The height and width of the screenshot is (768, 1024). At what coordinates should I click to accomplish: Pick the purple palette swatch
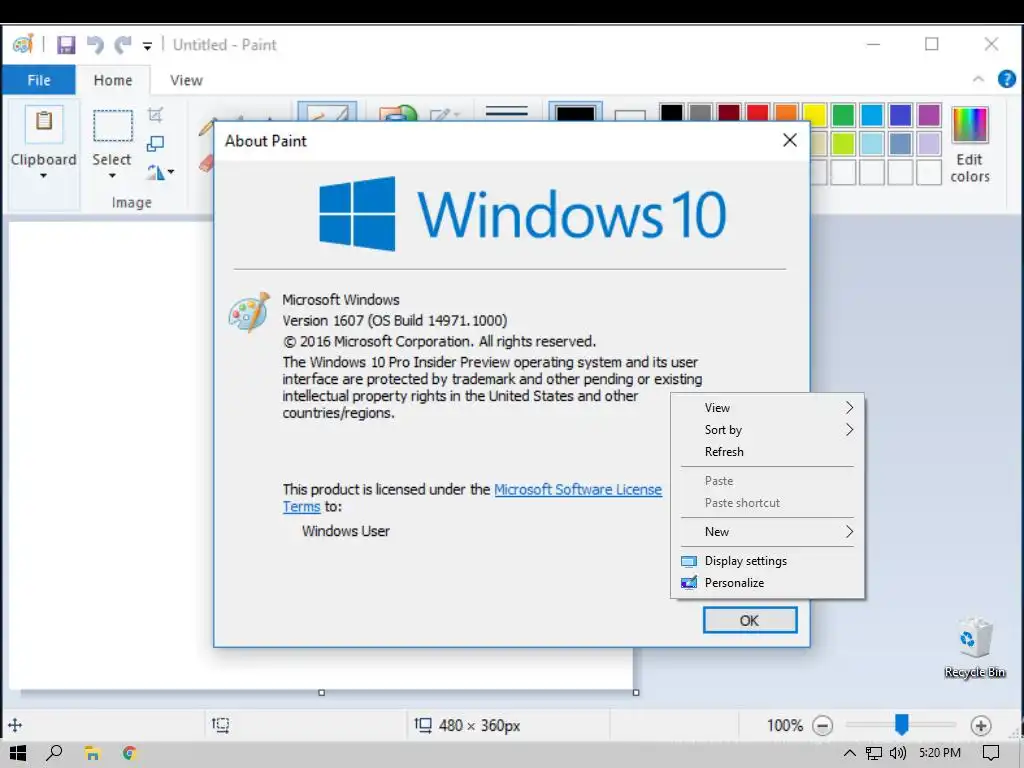pyautogui.click(x=929, y=114)
